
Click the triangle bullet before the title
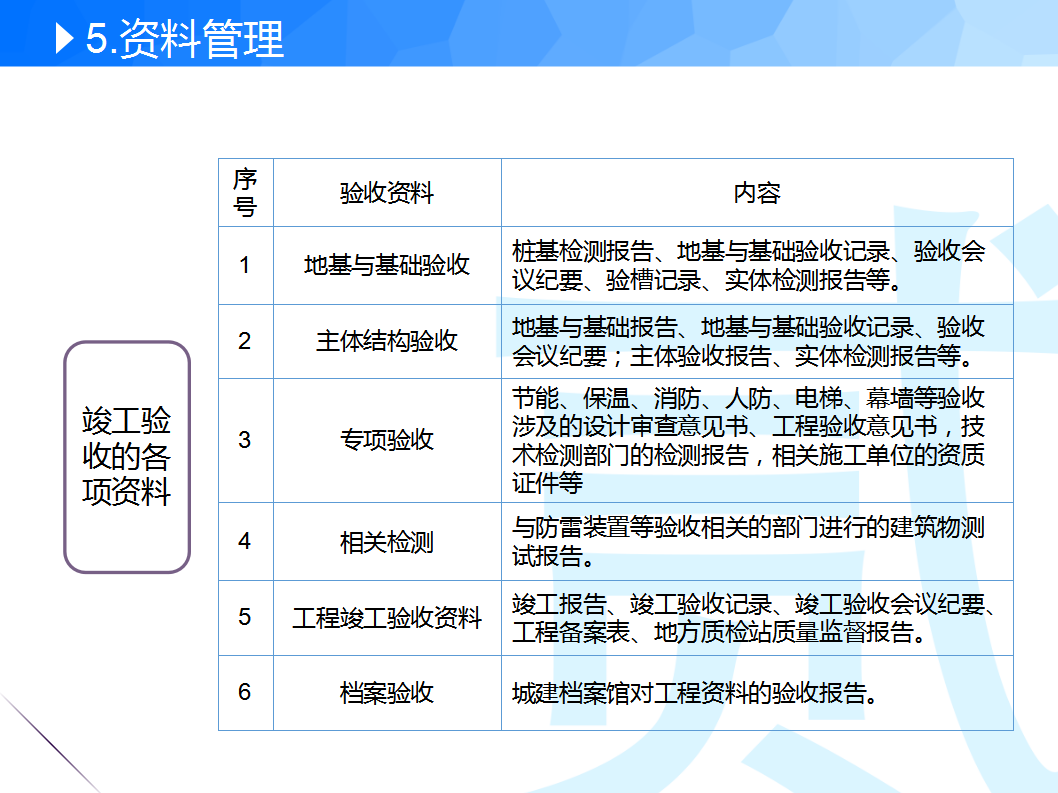coord(64,38)
